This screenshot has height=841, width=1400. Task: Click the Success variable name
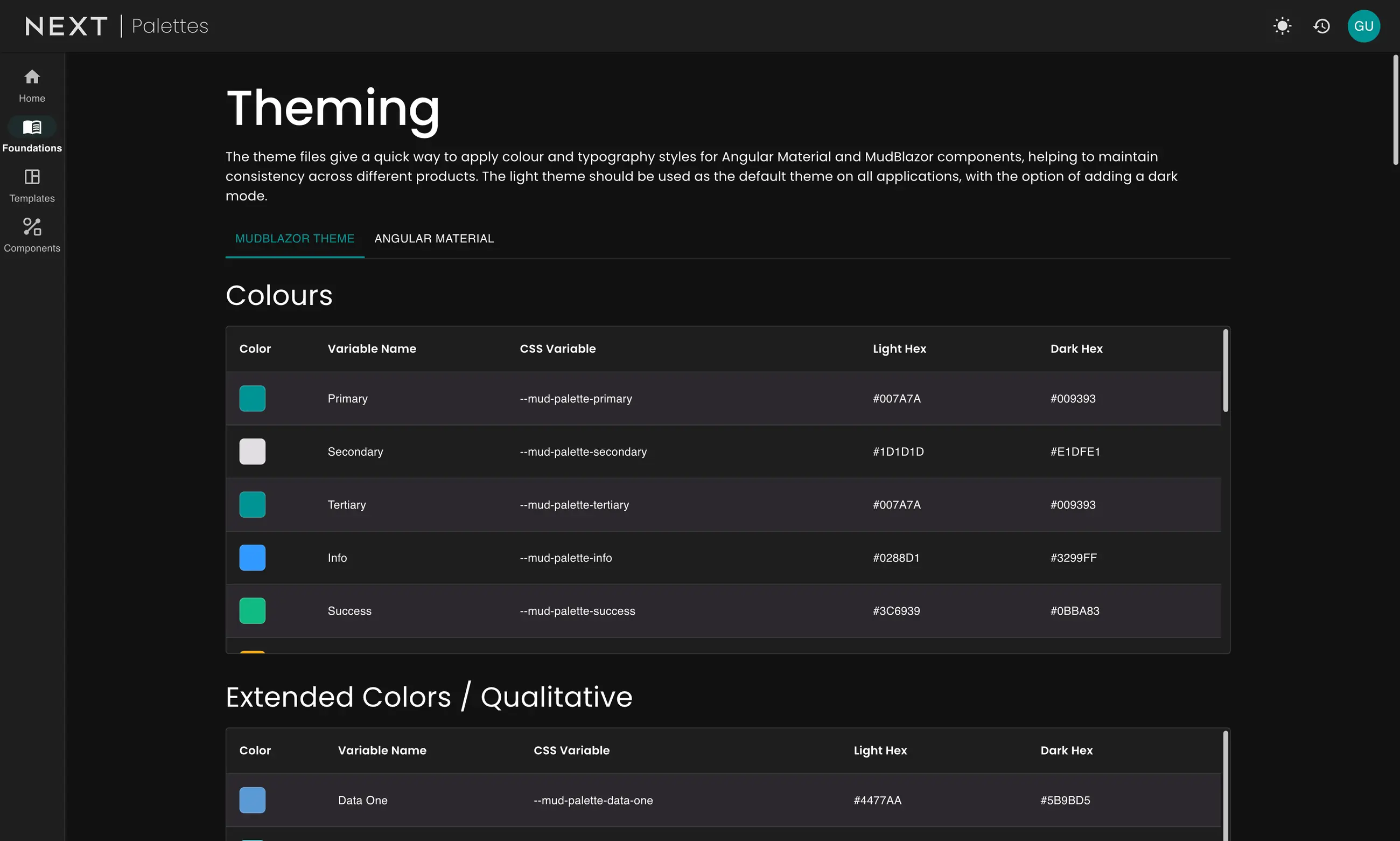(x=349, y=611)
